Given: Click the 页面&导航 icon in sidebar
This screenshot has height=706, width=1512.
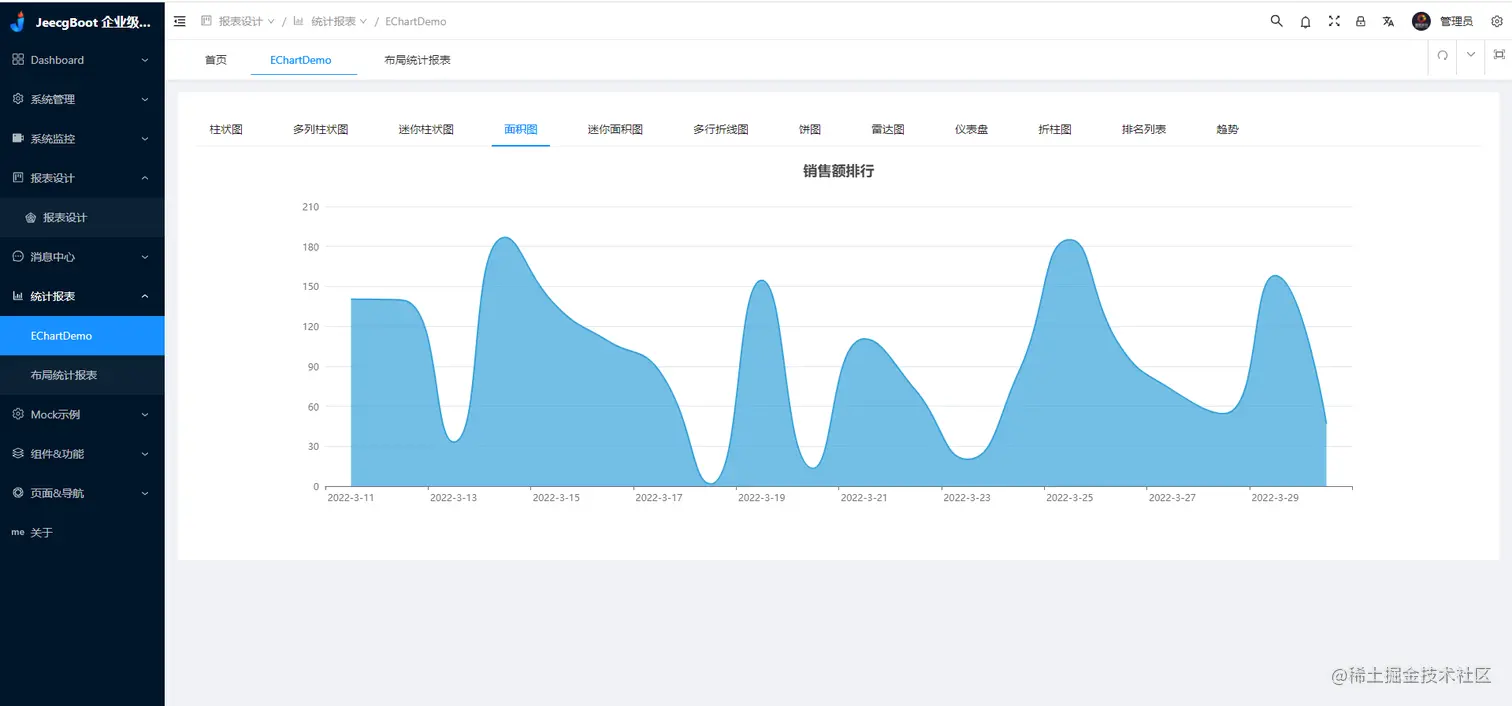Looking at the screenshot, I should pos(18,493).
